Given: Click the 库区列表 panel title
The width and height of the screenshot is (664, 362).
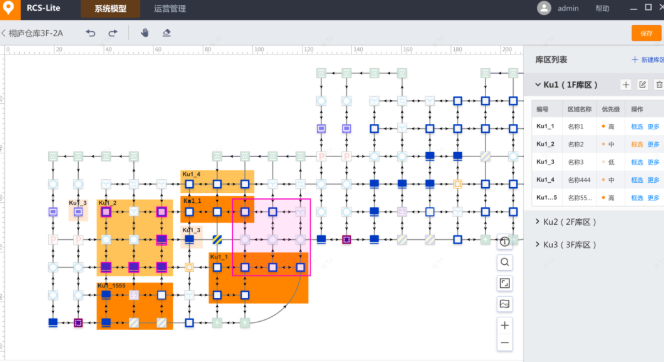Looking at the screenshot, I should pyautogui.click(x=551, y=60).
